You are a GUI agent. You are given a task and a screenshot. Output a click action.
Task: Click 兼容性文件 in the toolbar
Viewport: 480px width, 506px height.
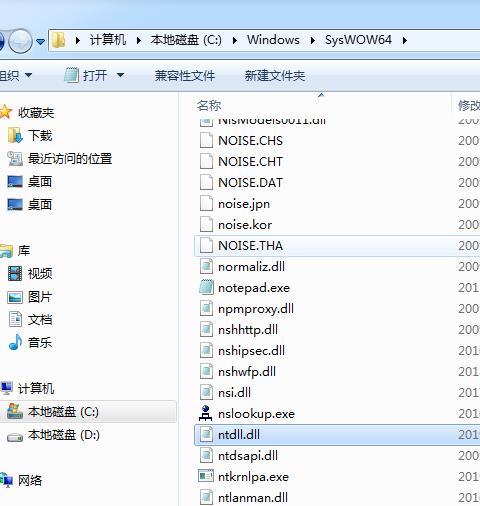pos(185,76)
